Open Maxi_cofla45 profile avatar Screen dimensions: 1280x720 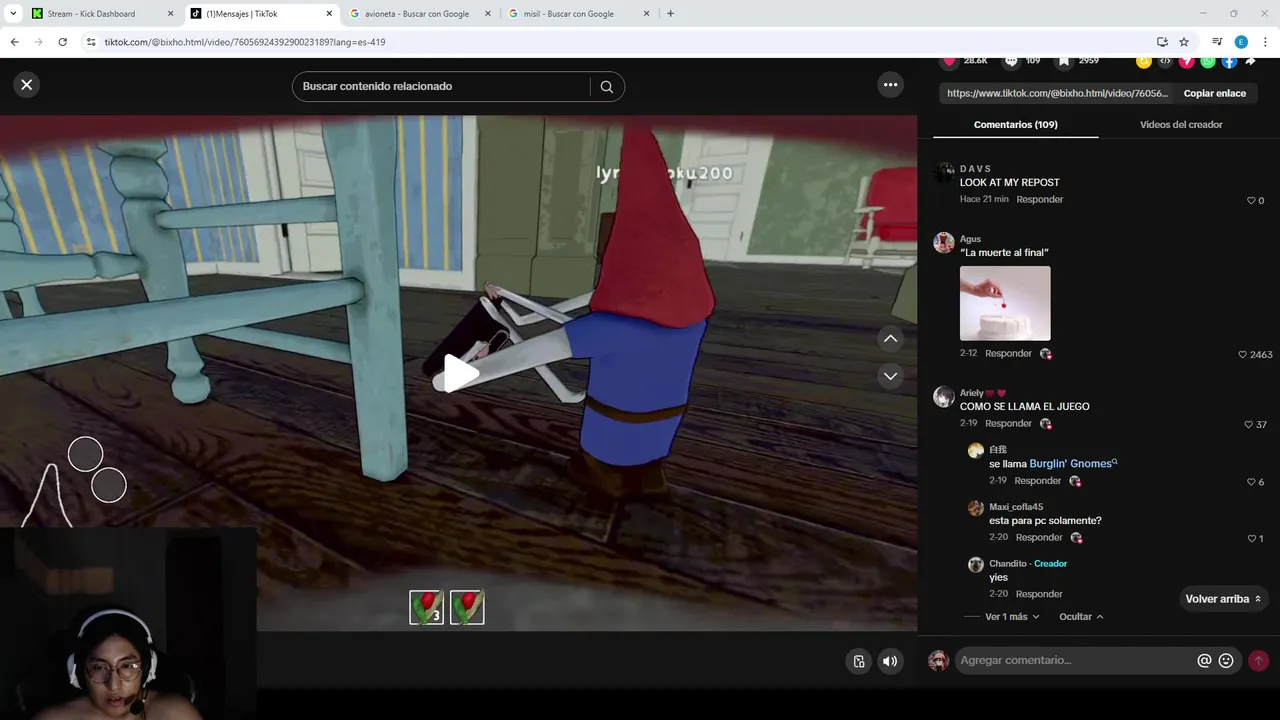(975, 508)
